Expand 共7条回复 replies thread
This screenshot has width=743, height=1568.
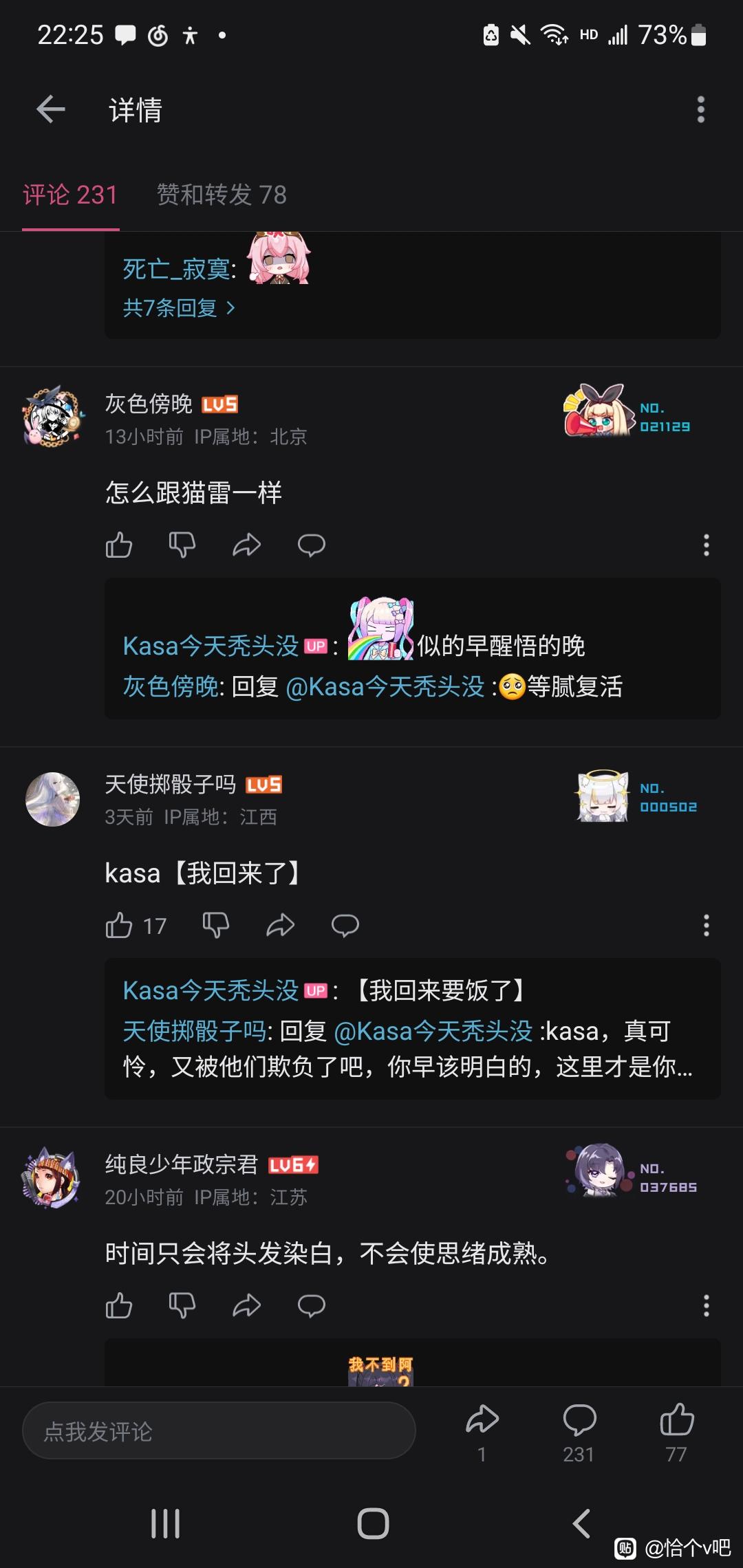point(179,308)
